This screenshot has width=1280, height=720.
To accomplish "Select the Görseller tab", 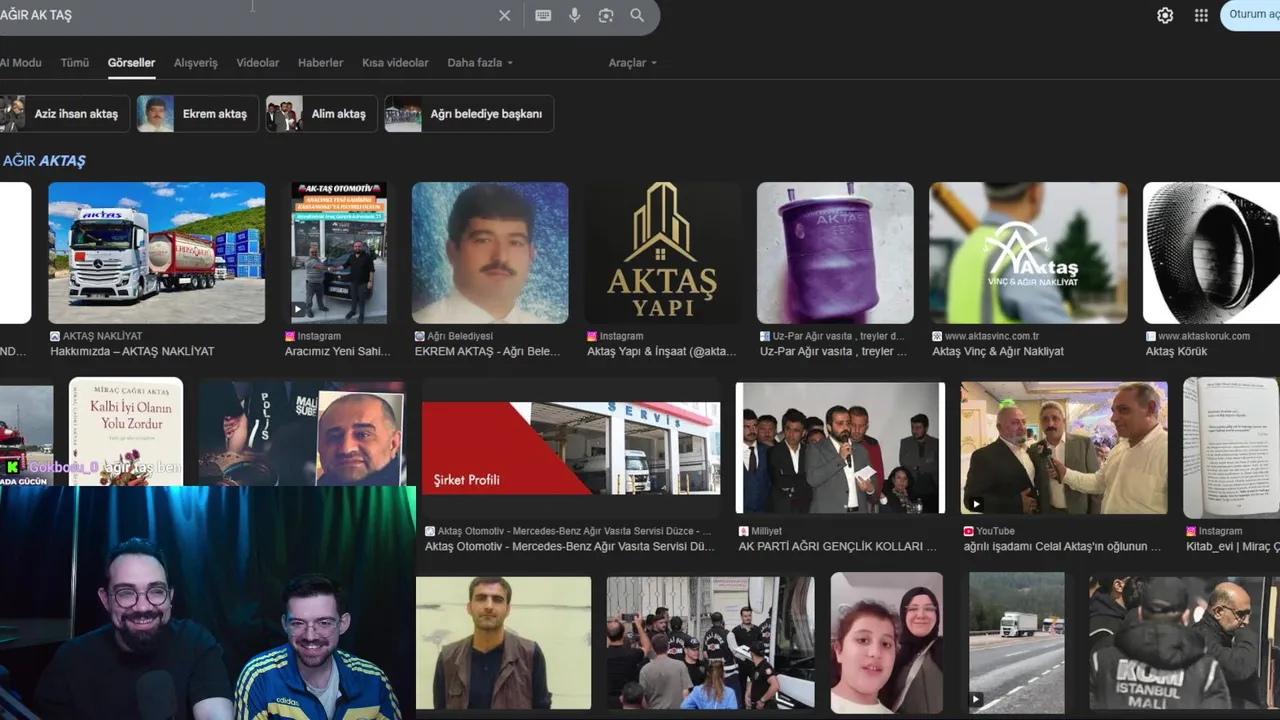I will pos(131,62).
